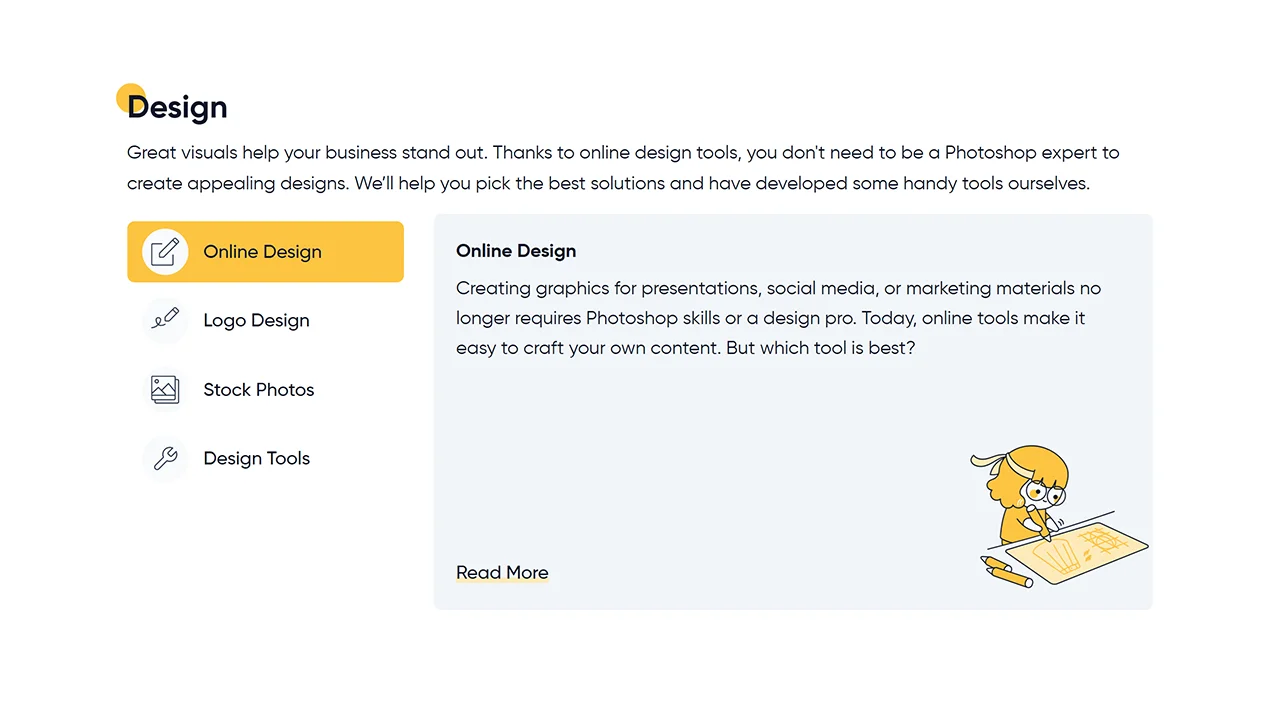Switch to the Design Tools category
Screen dimensions: 1280x720
click(256, 459)
